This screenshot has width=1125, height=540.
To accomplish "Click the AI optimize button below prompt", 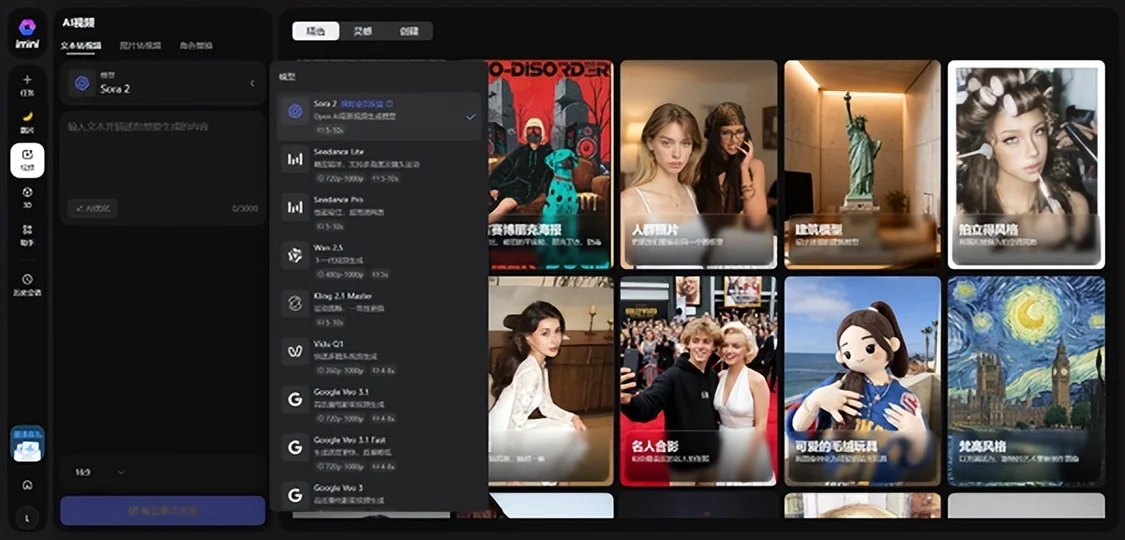I will 93,208.
